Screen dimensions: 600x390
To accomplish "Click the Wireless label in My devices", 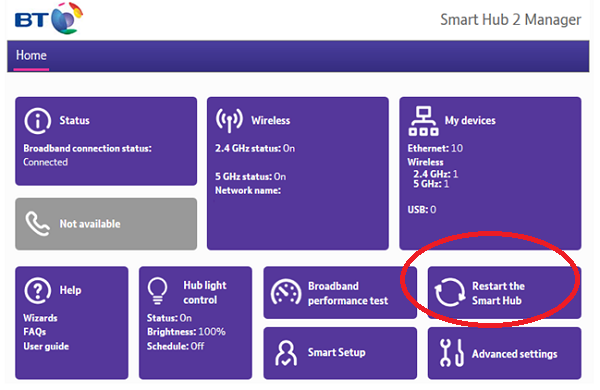I will (x=426, y=162).
